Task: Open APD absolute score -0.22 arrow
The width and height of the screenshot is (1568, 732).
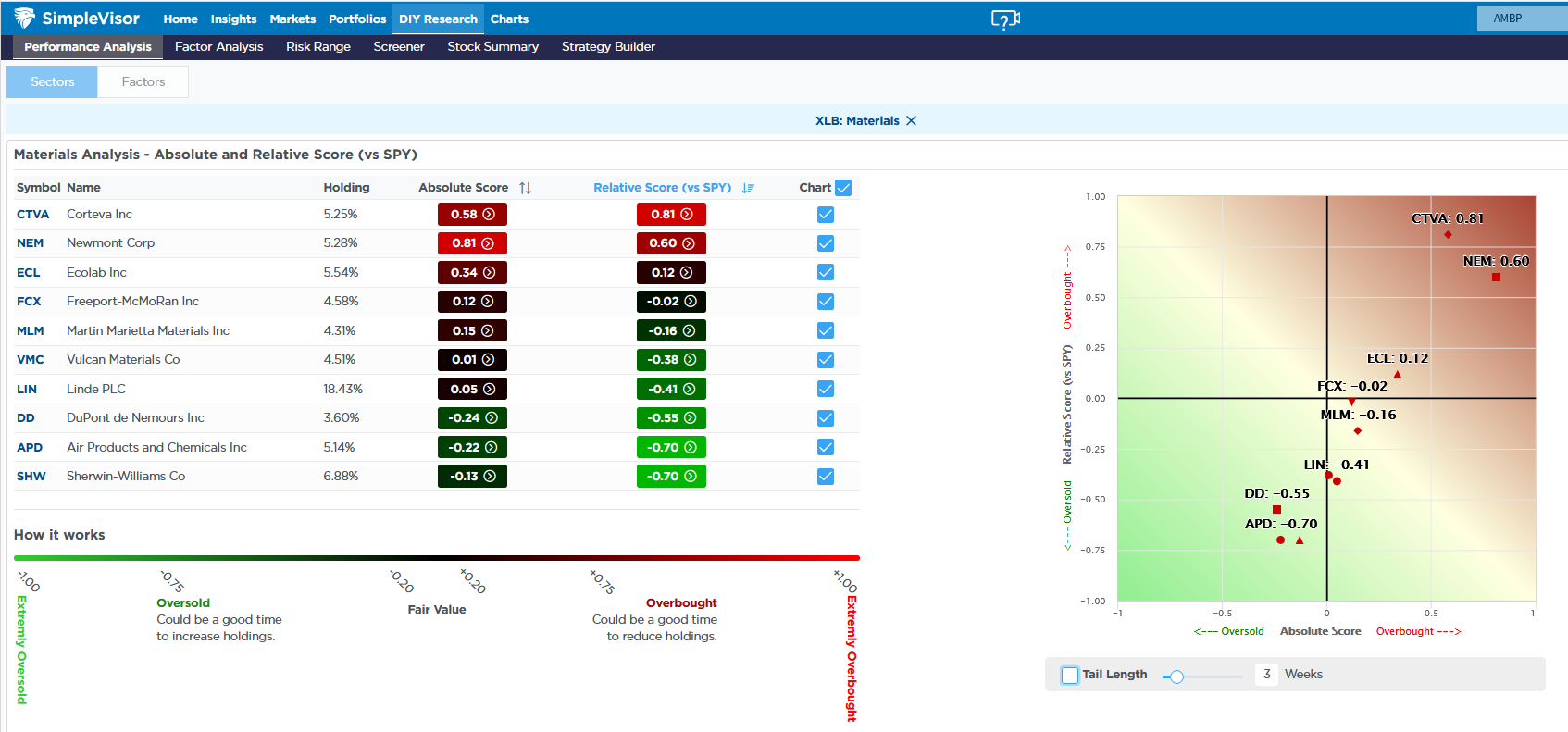Action: point(492,447)
